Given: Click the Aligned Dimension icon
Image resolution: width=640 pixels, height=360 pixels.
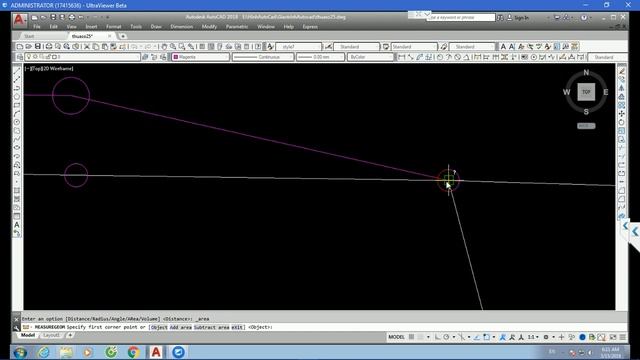Looking at the screenshot, I should 411,57.
